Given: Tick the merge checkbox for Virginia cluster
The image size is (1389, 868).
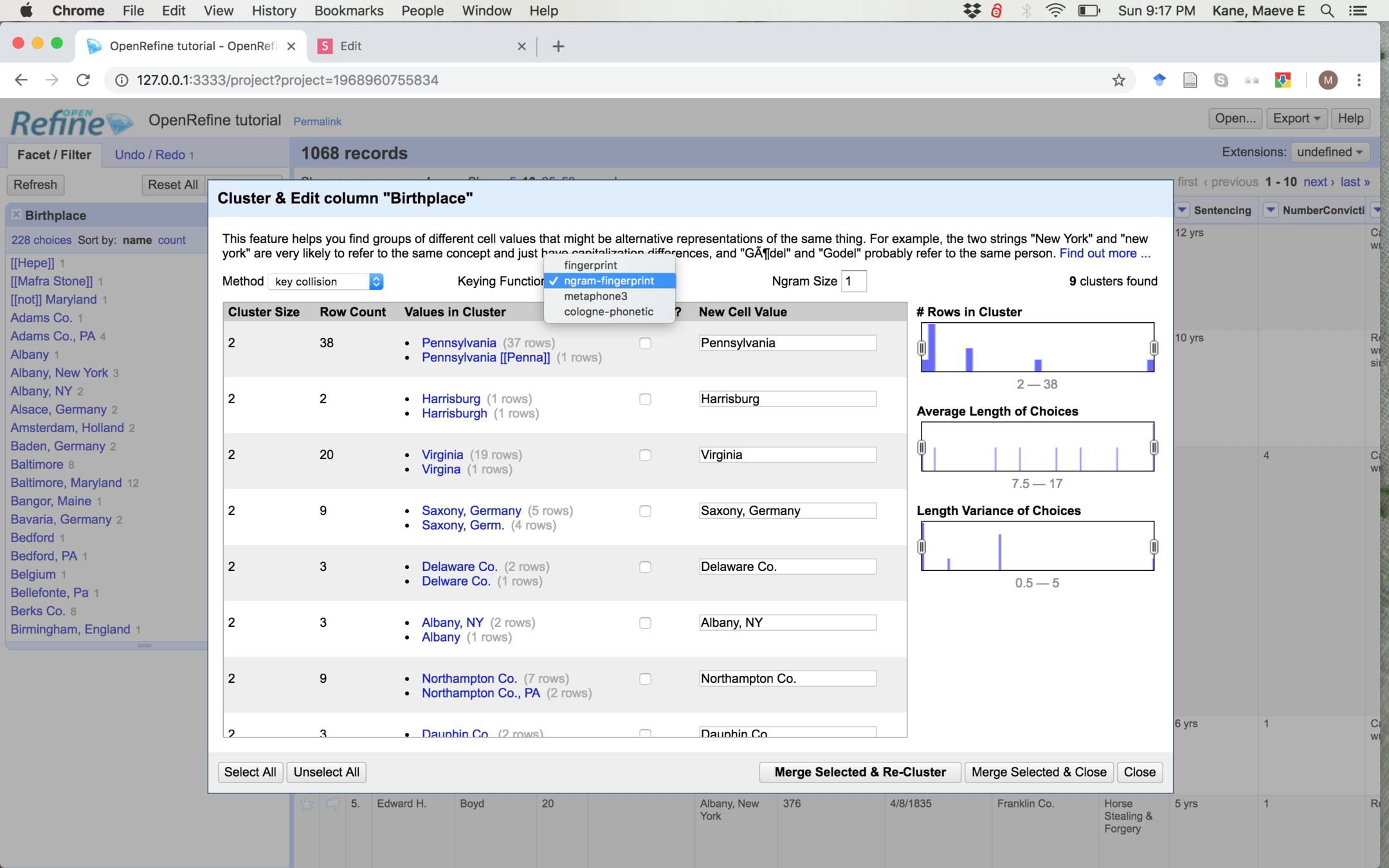Looking at the screenshot, I should point(645,455).
